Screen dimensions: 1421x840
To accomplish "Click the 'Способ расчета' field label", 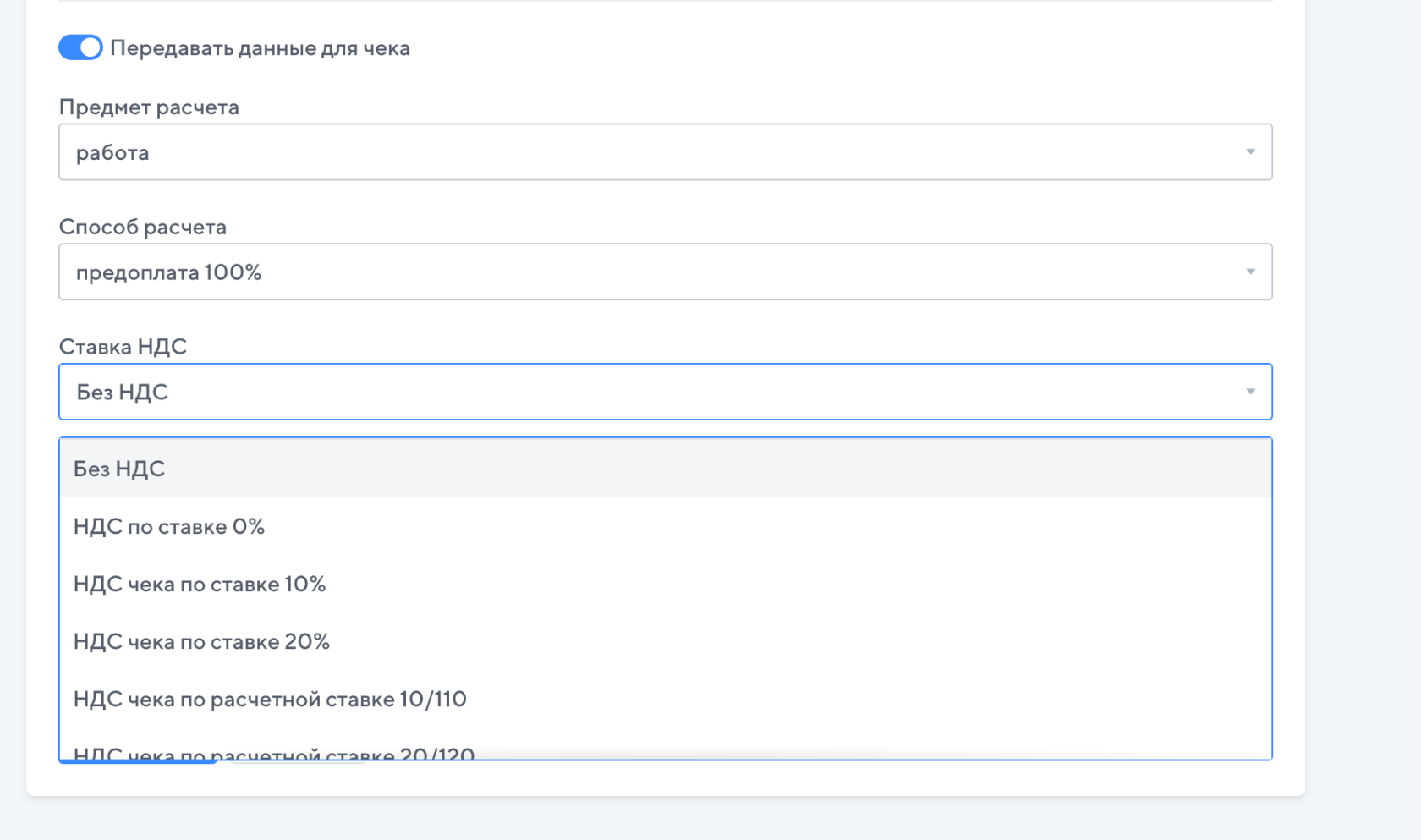I will click(143, 227).
